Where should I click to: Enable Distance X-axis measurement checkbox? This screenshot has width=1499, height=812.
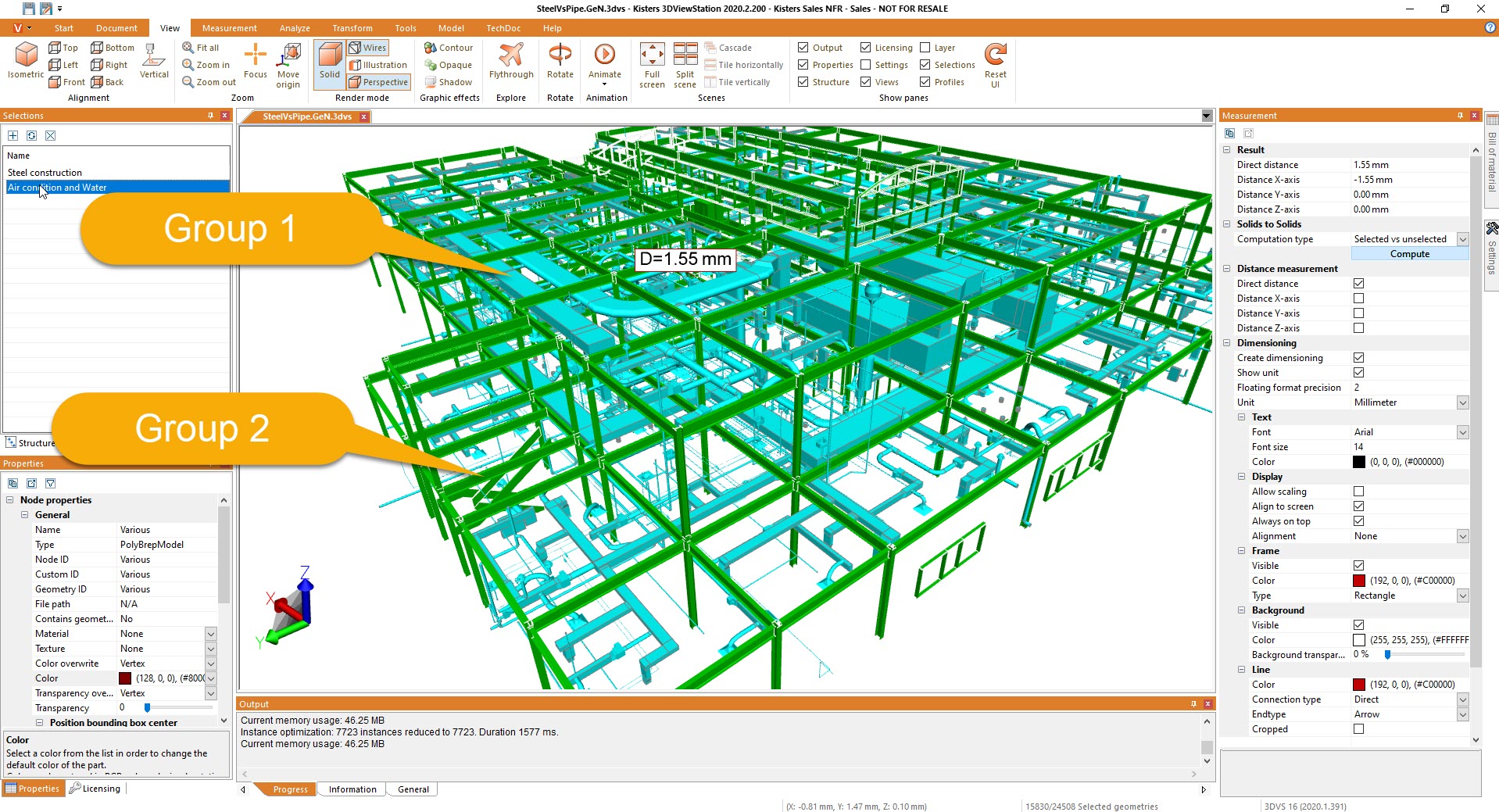[x=1358, y=299]
